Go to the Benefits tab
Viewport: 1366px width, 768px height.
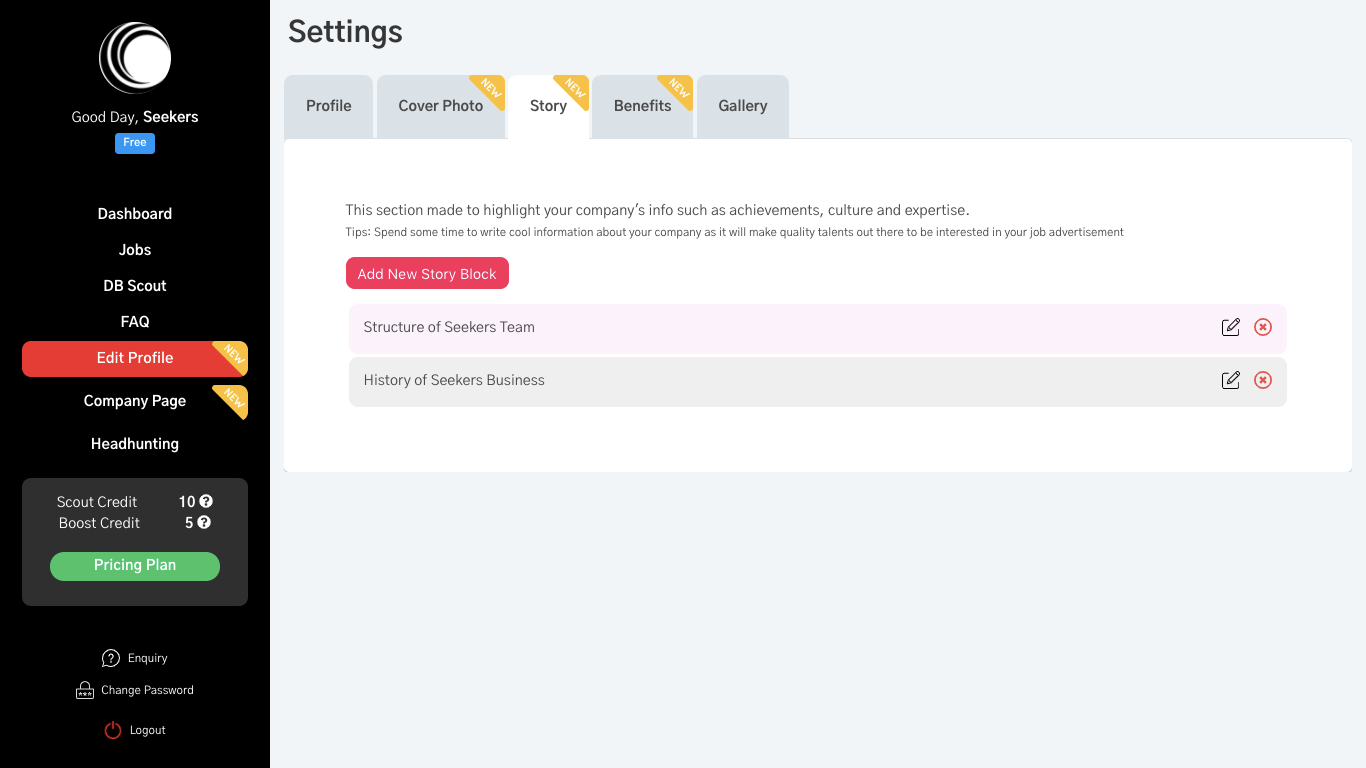click(x=643, y=106)
